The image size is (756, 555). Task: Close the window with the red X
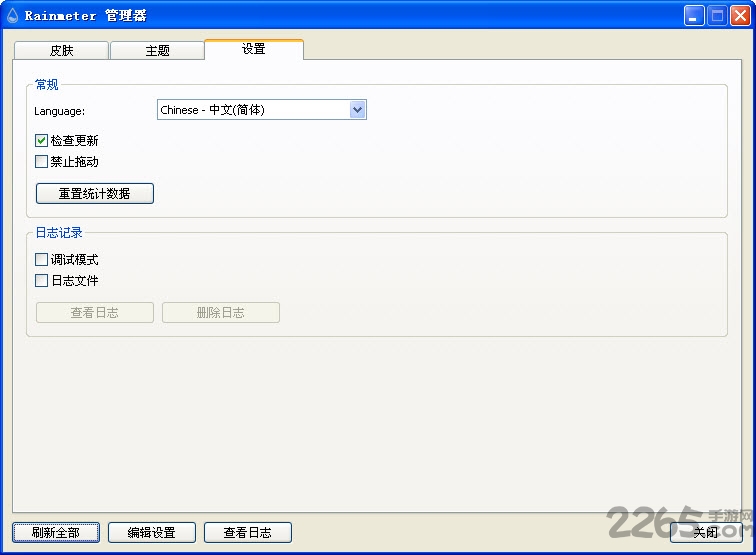click(740, 15)
